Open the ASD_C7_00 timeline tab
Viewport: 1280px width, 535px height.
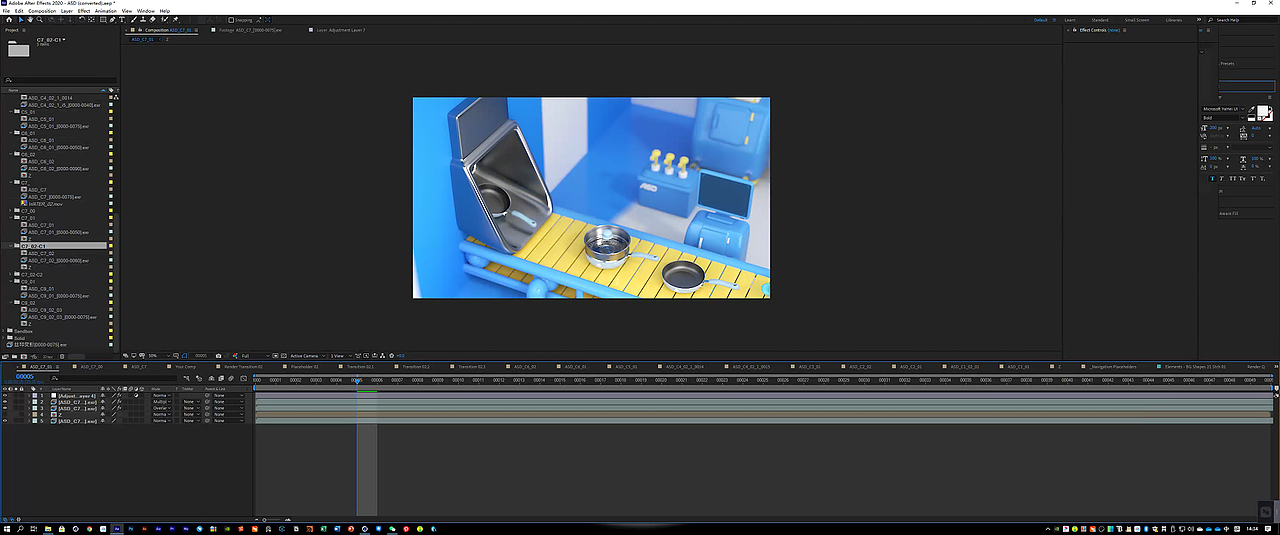point(91,367)
